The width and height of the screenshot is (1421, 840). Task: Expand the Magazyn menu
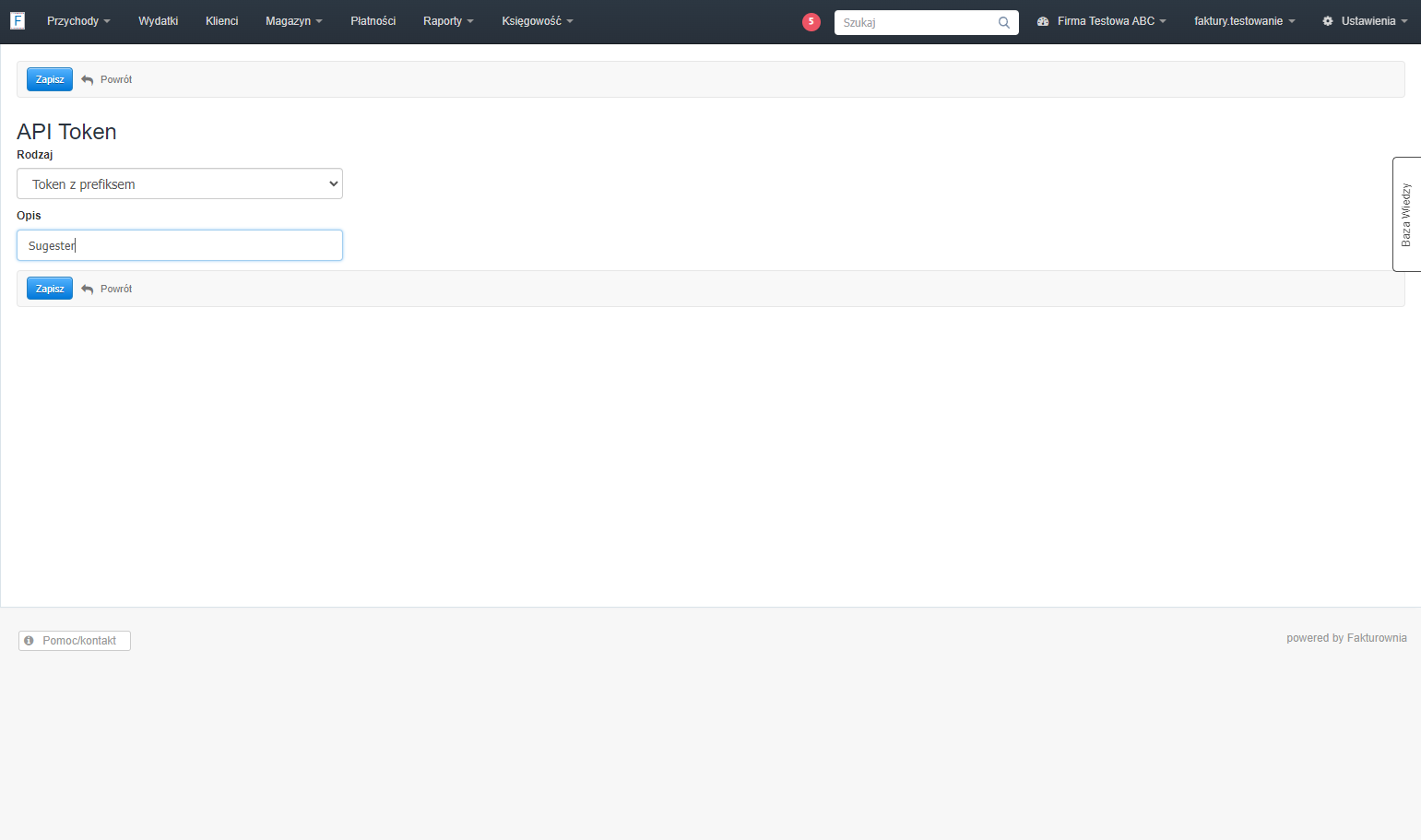[x=294, y=21]
